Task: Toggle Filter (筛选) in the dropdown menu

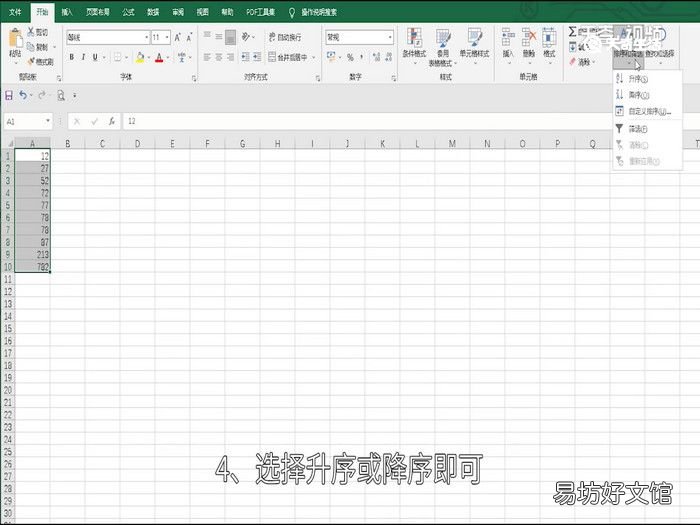Action: click(646, 129)
